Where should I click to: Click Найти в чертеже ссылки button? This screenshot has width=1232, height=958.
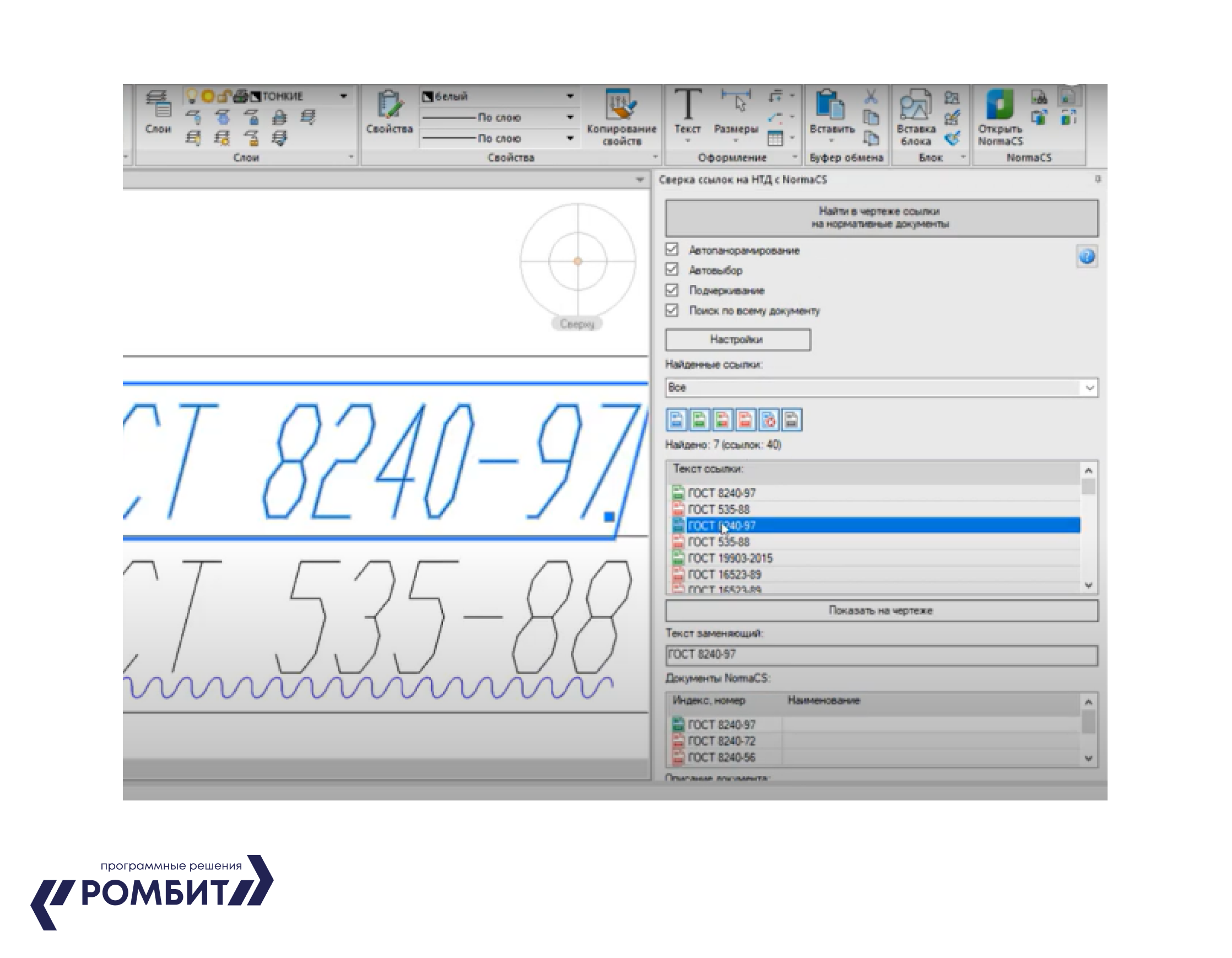881,218
